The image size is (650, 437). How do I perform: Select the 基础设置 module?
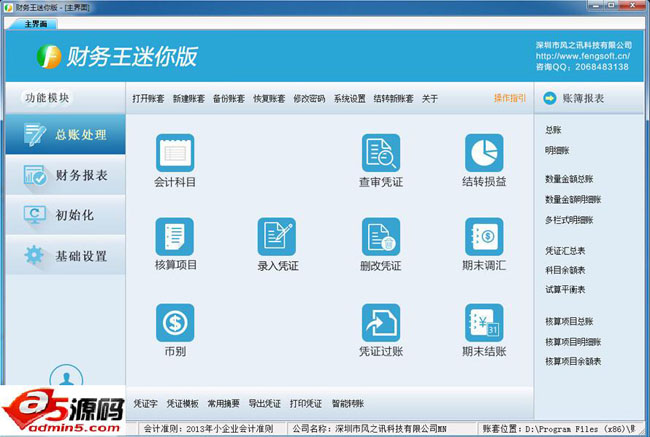(x=65, y=255)
